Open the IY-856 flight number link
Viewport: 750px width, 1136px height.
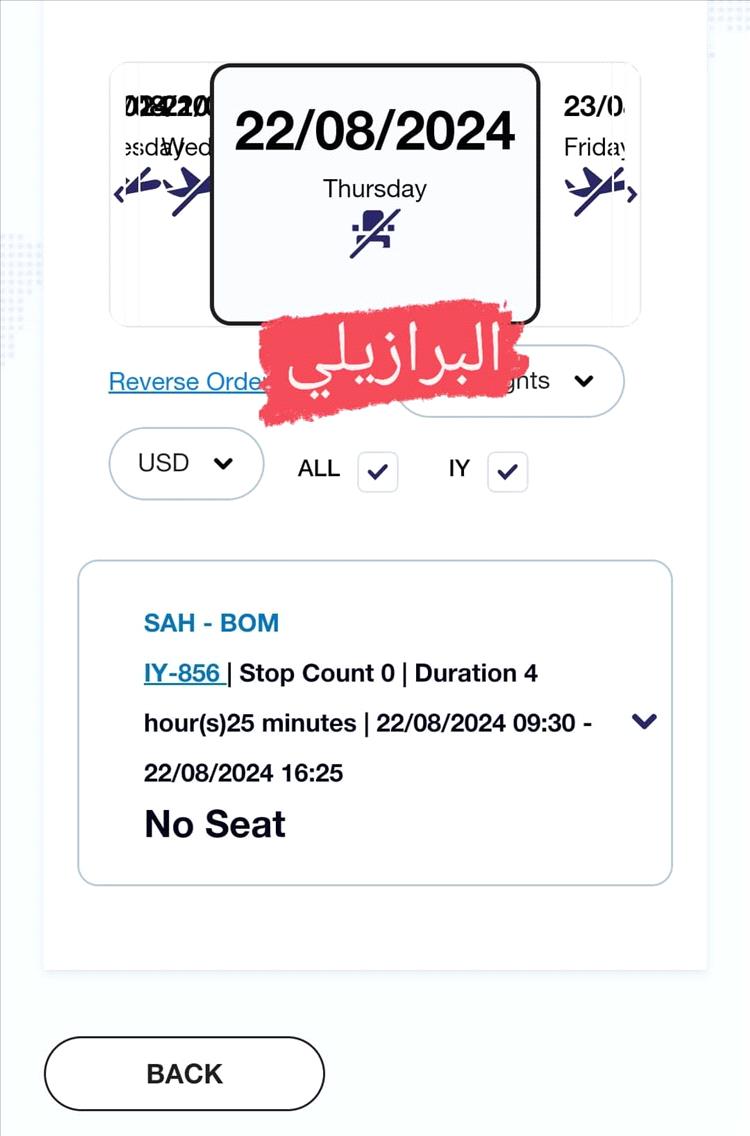(184, 673)
